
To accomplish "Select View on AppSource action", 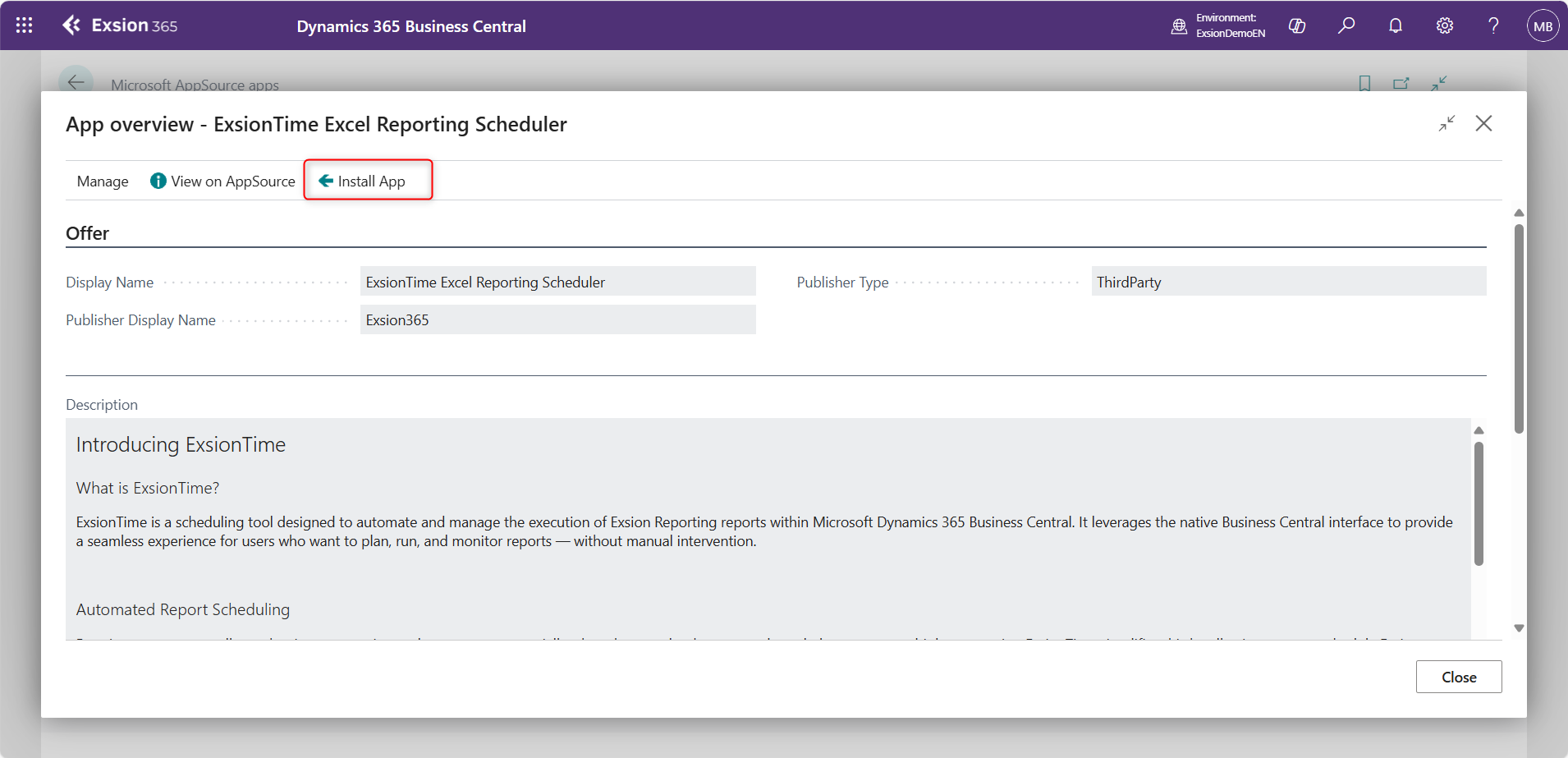I will (x=222, y=181).
